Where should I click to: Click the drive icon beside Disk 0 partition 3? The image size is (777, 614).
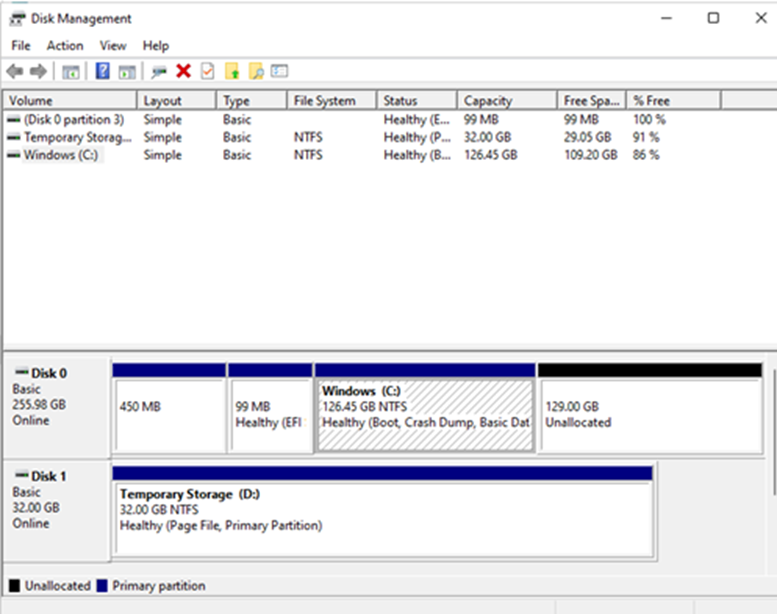click(x=14, y=119)
